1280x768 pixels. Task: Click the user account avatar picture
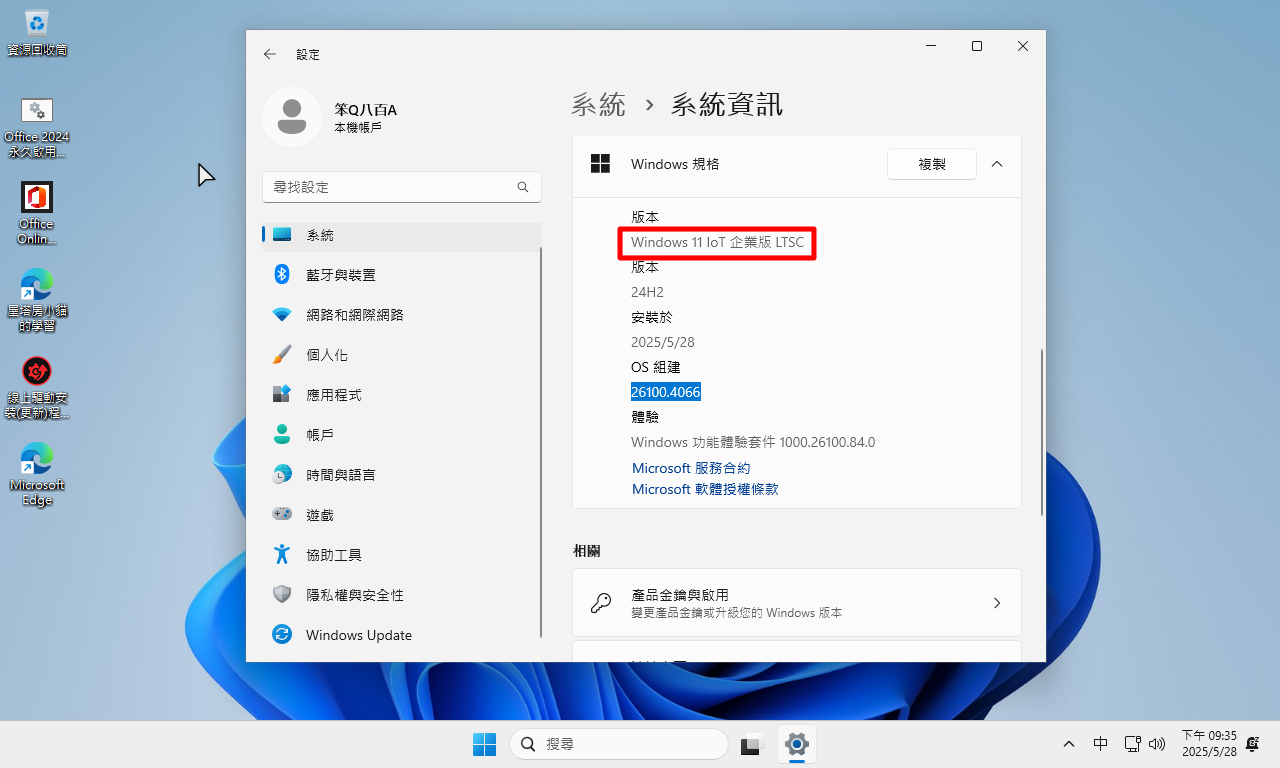291,117
